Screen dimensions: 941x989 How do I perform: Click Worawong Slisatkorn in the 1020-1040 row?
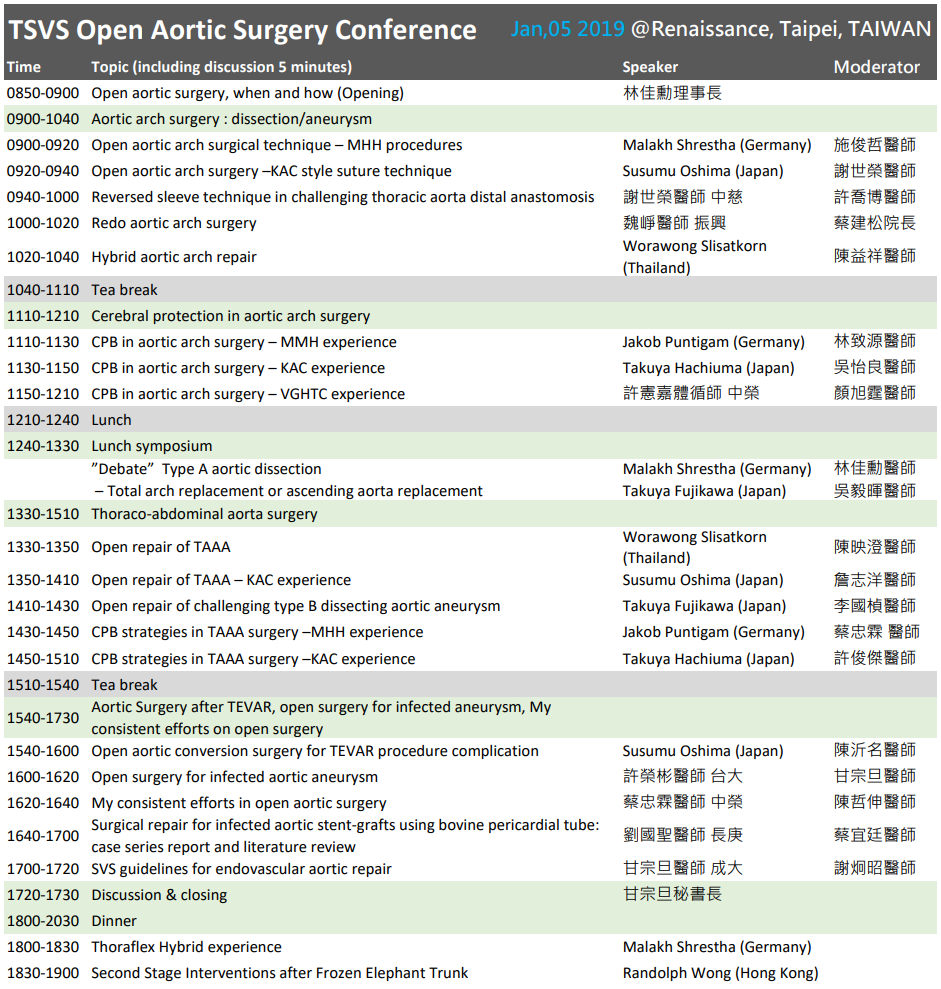[695, 257]
